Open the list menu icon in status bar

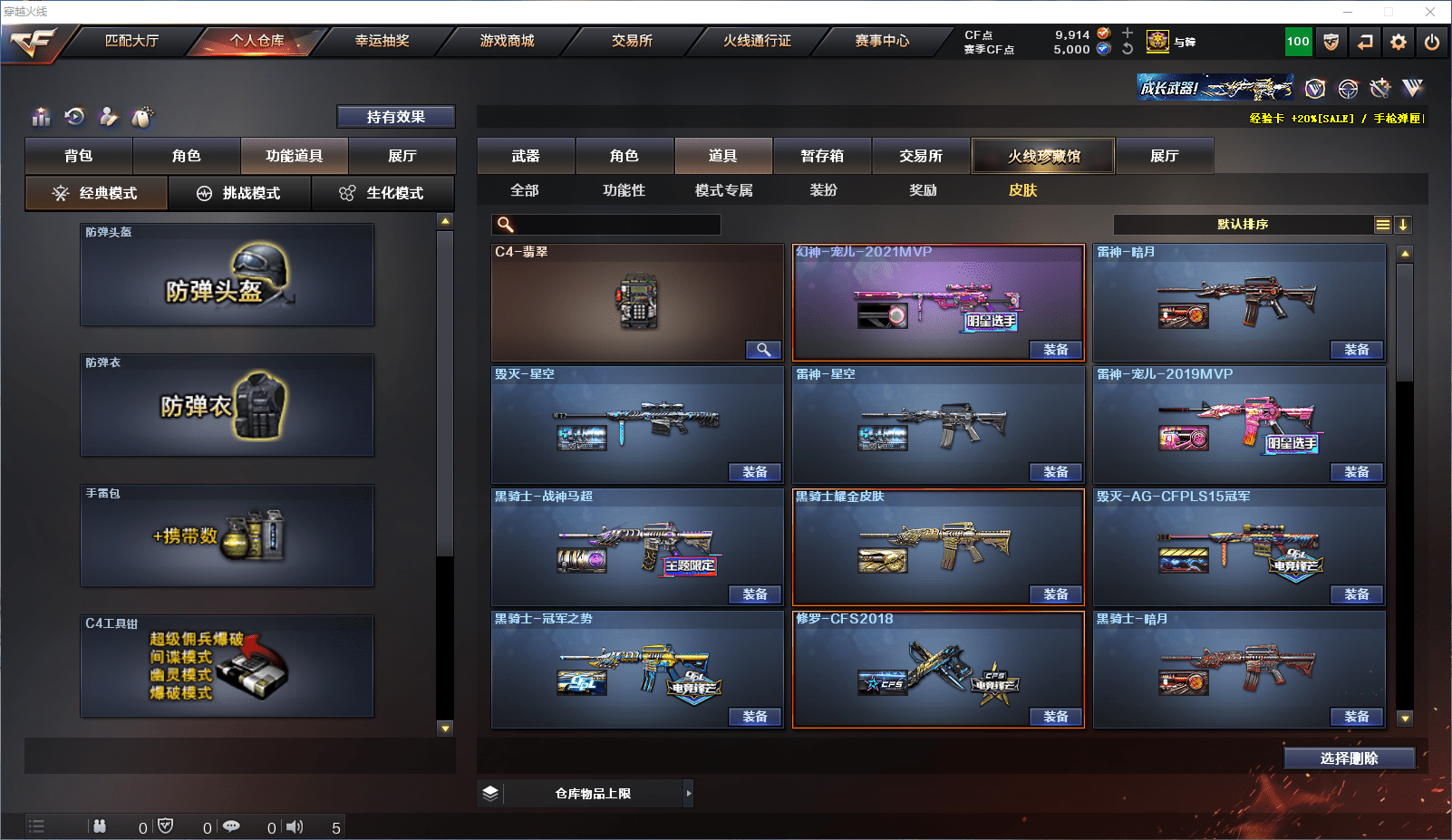click(36, 826)
